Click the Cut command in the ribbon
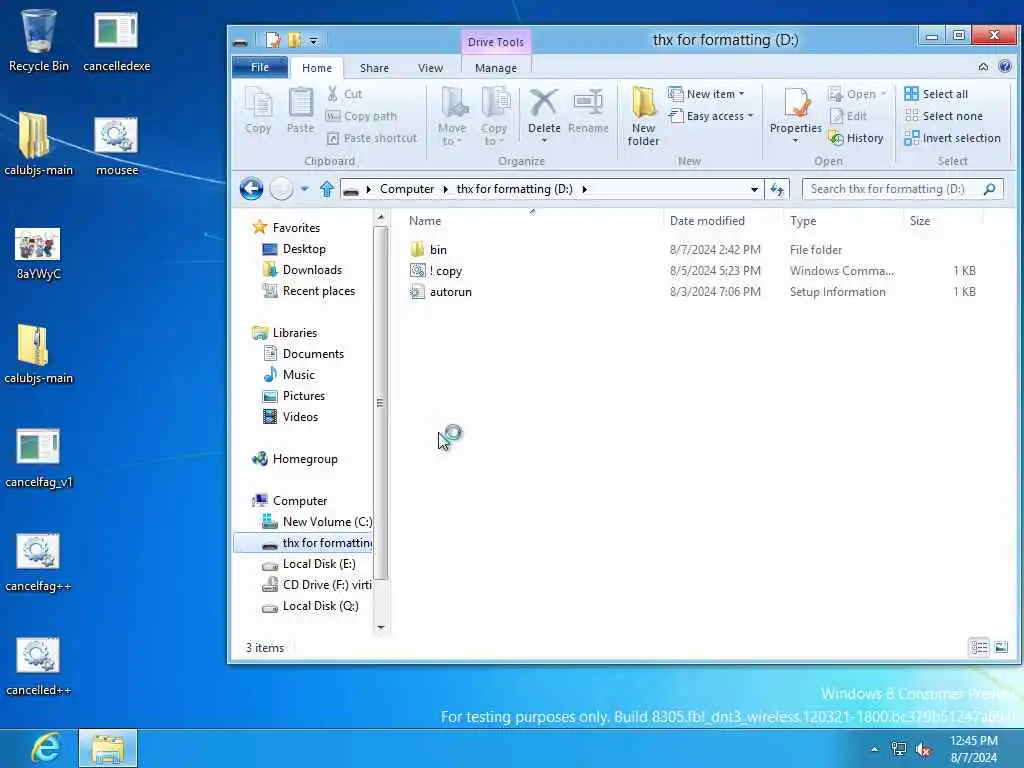 click(x=344, y=94)
